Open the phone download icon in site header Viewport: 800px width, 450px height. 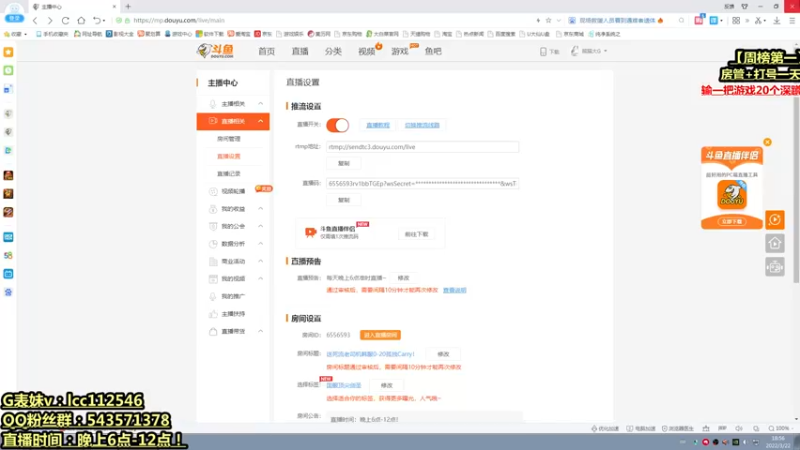(x=543, y=52)
